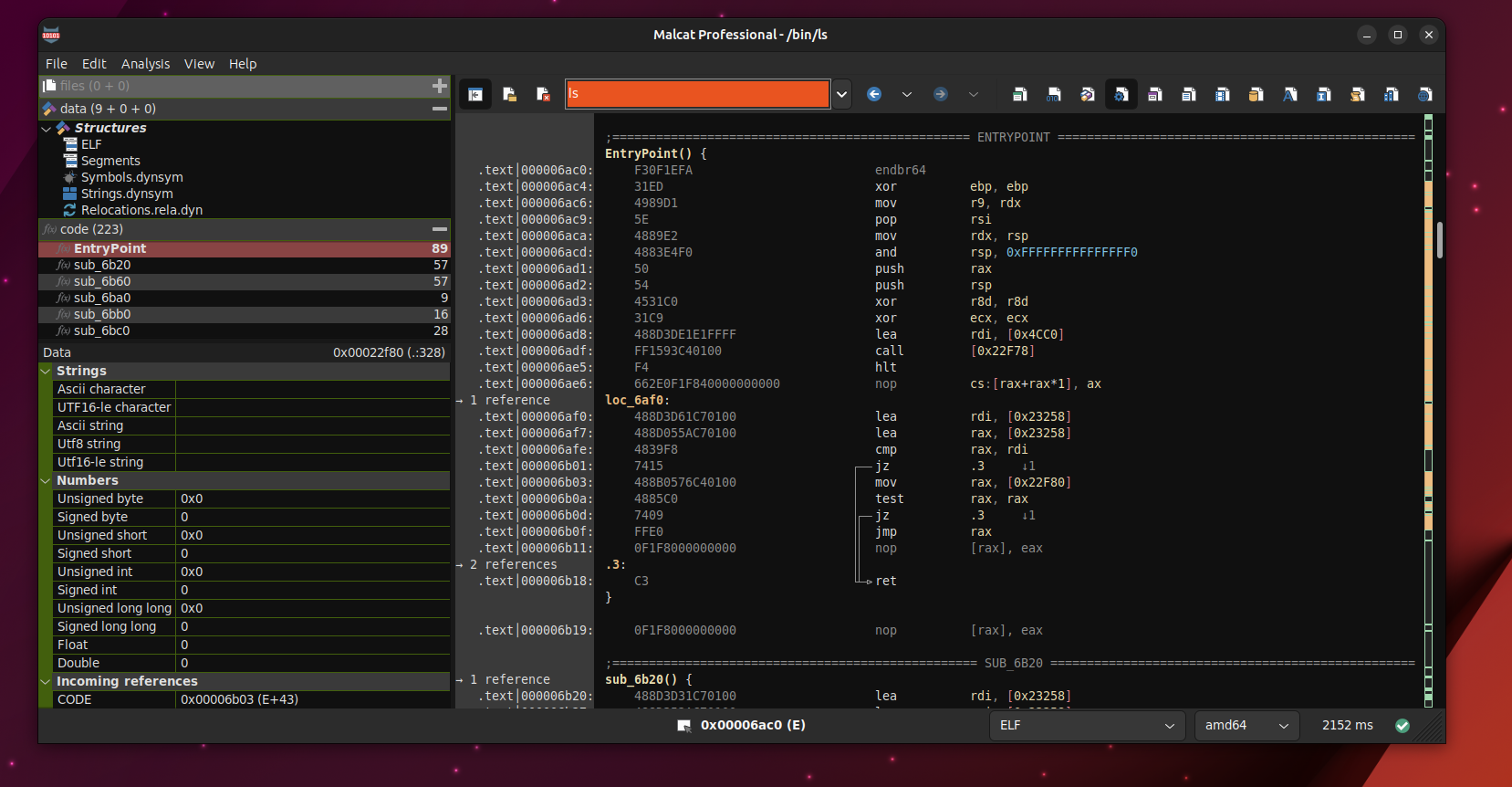Collapse the Numbers section

46,481
